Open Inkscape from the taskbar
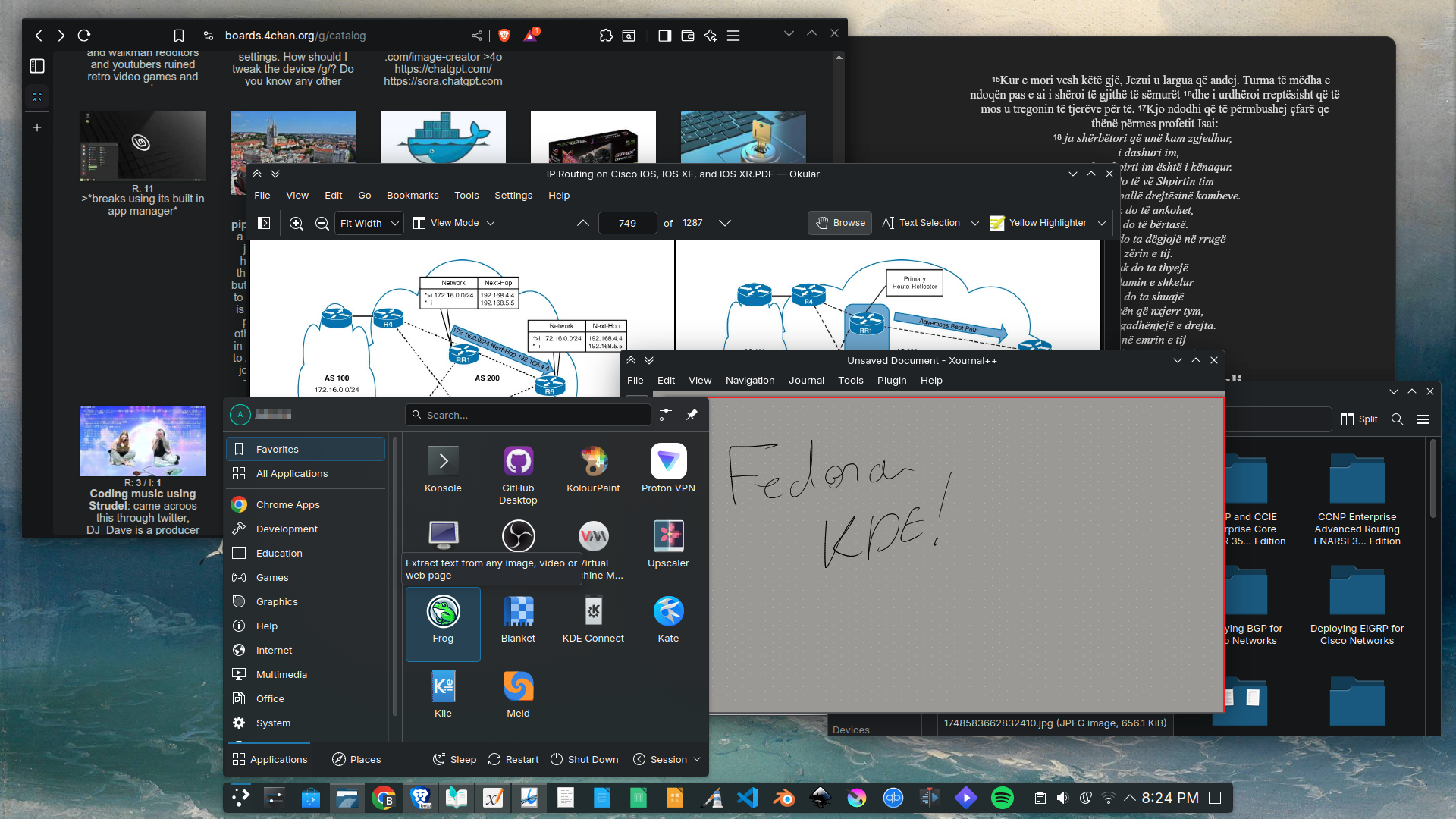1456x819 pixels. pyautogui.click(x=821, y=798)
